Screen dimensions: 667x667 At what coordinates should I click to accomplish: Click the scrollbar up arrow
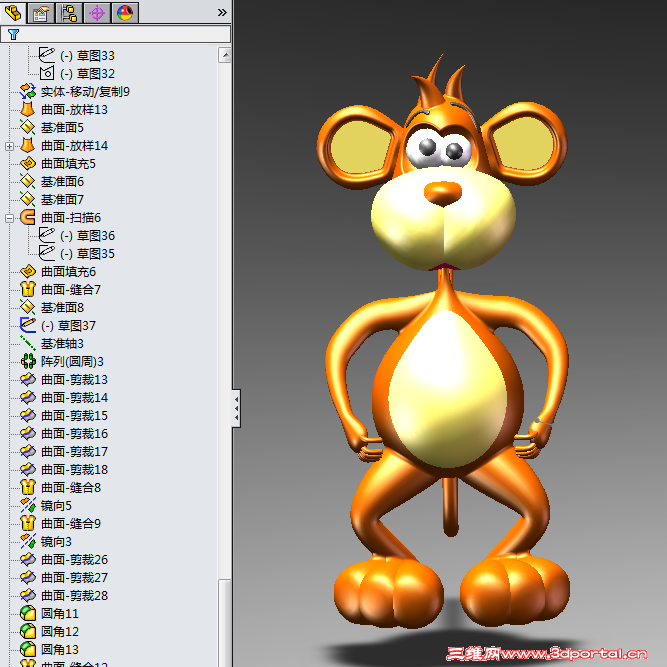pyautogui.click(x=225, y=55)
